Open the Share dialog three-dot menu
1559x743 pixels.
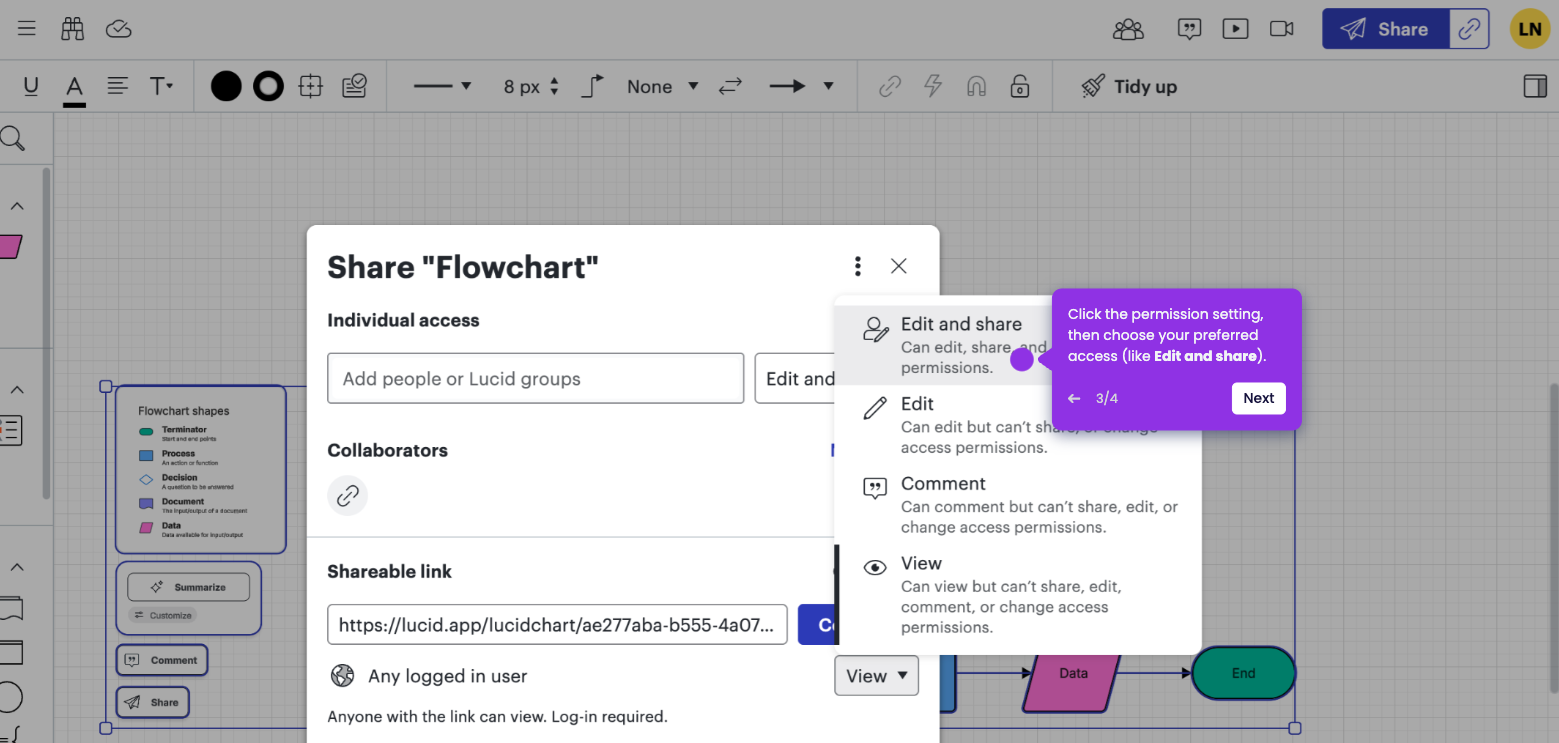[857, 266]
